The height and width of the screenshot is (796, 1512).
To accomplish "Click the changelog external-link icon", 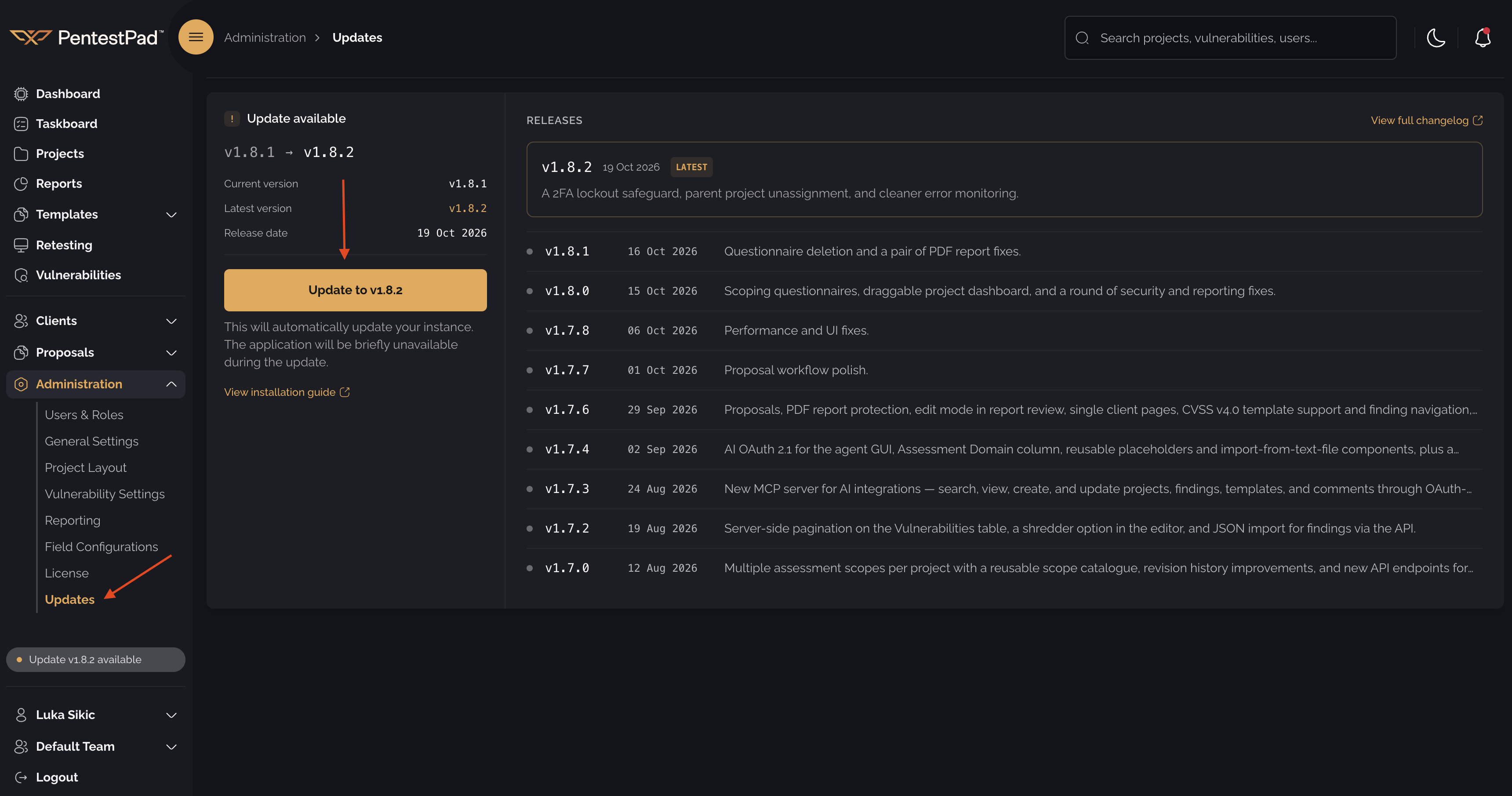I will point(1477,120).
